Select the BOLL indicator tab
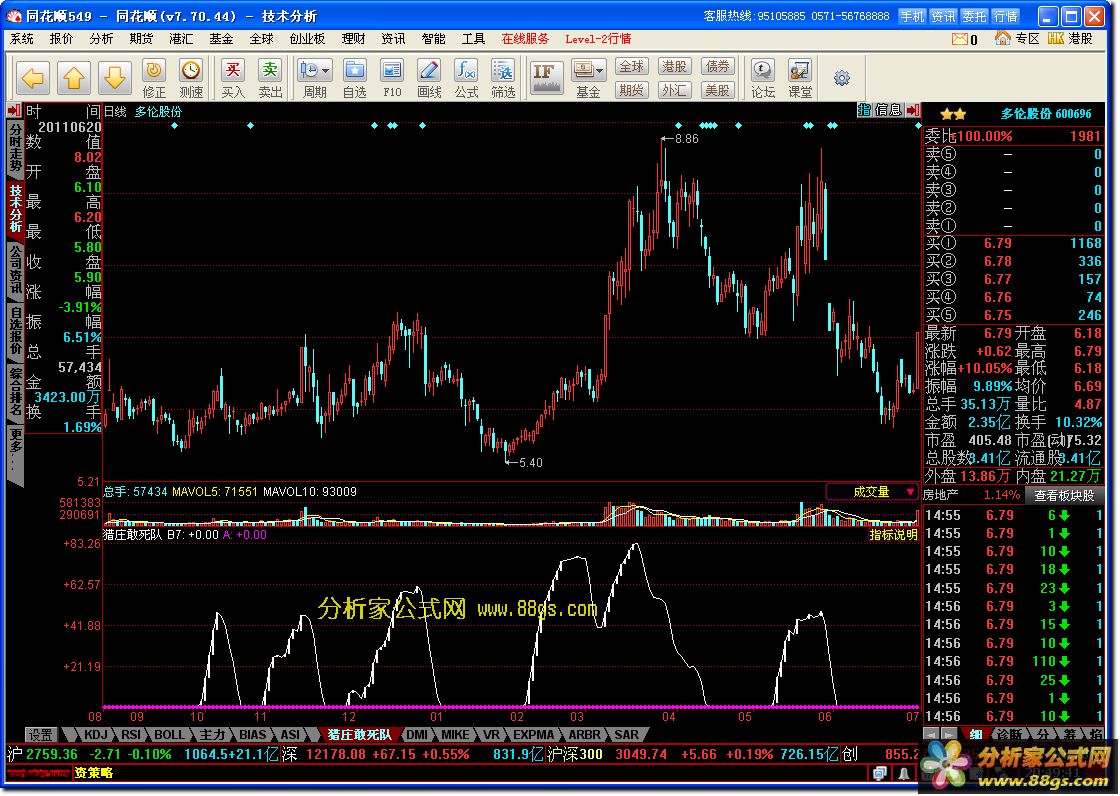 coord(169,735)
